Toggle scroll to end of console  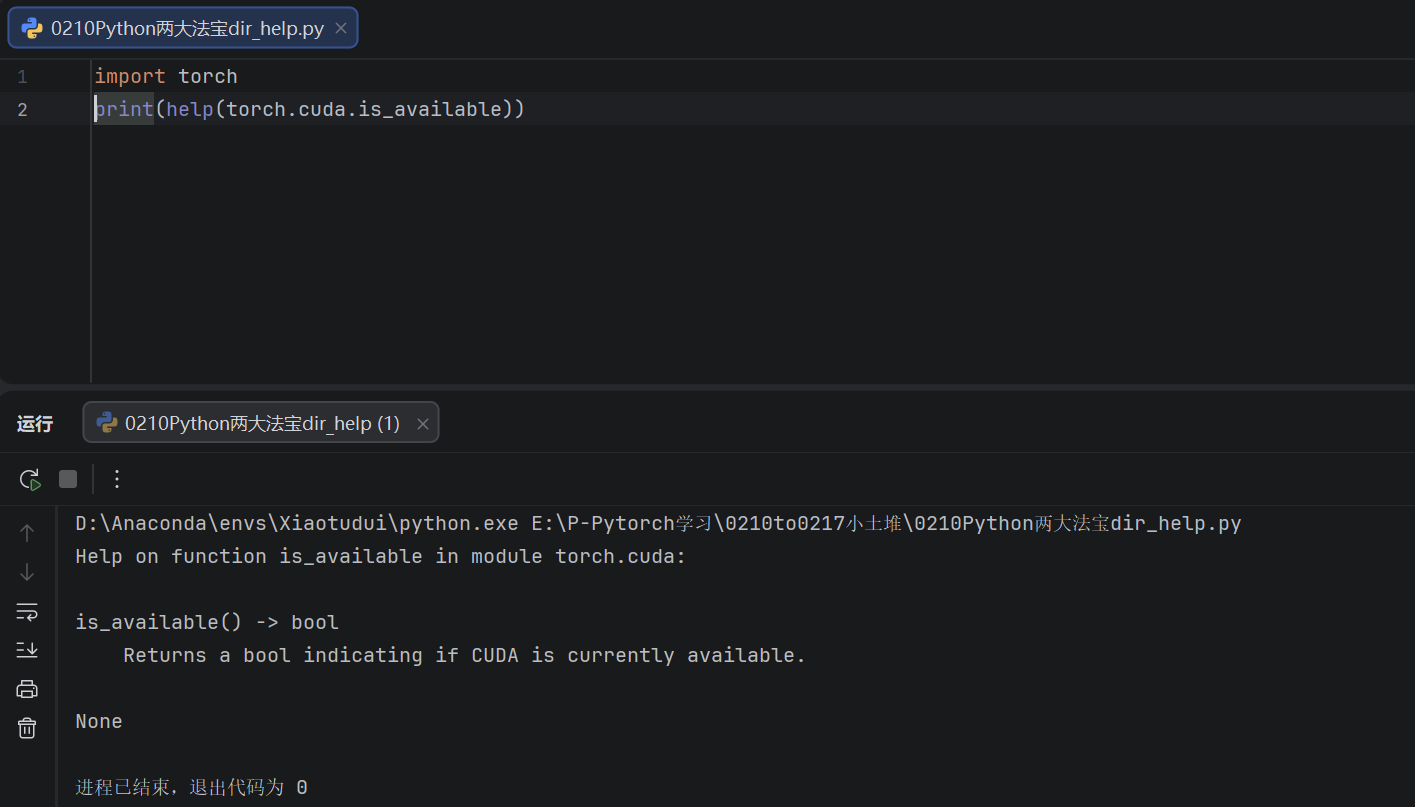(27, 650)
